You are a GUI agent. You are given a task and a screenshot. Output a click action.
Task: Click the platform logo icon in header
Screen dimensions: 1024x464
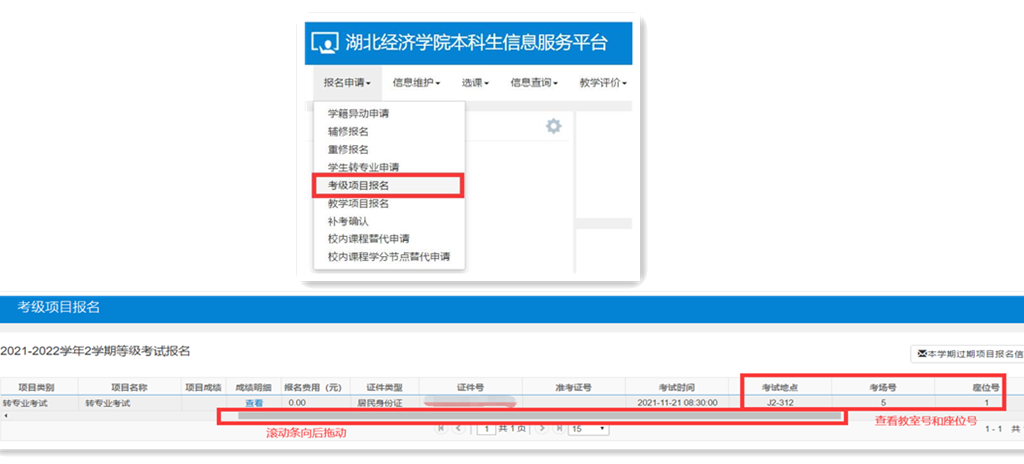327,44
